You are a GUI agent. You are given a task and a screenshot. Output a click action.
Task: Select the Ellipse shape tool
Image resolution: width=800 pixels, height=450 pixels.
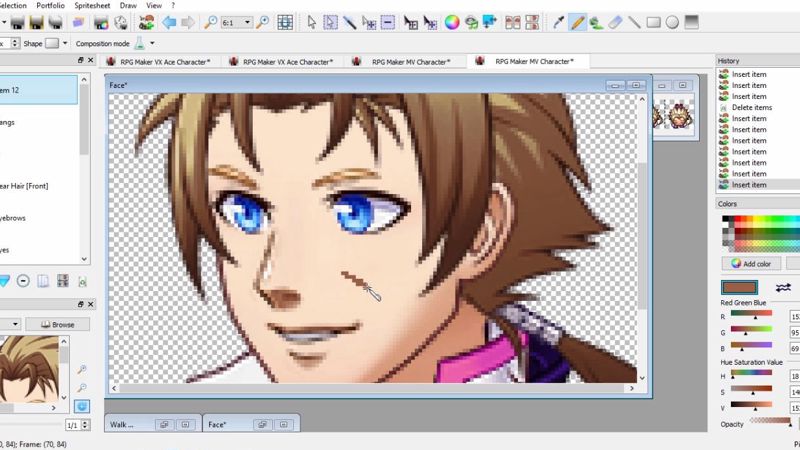coord(672,22)
